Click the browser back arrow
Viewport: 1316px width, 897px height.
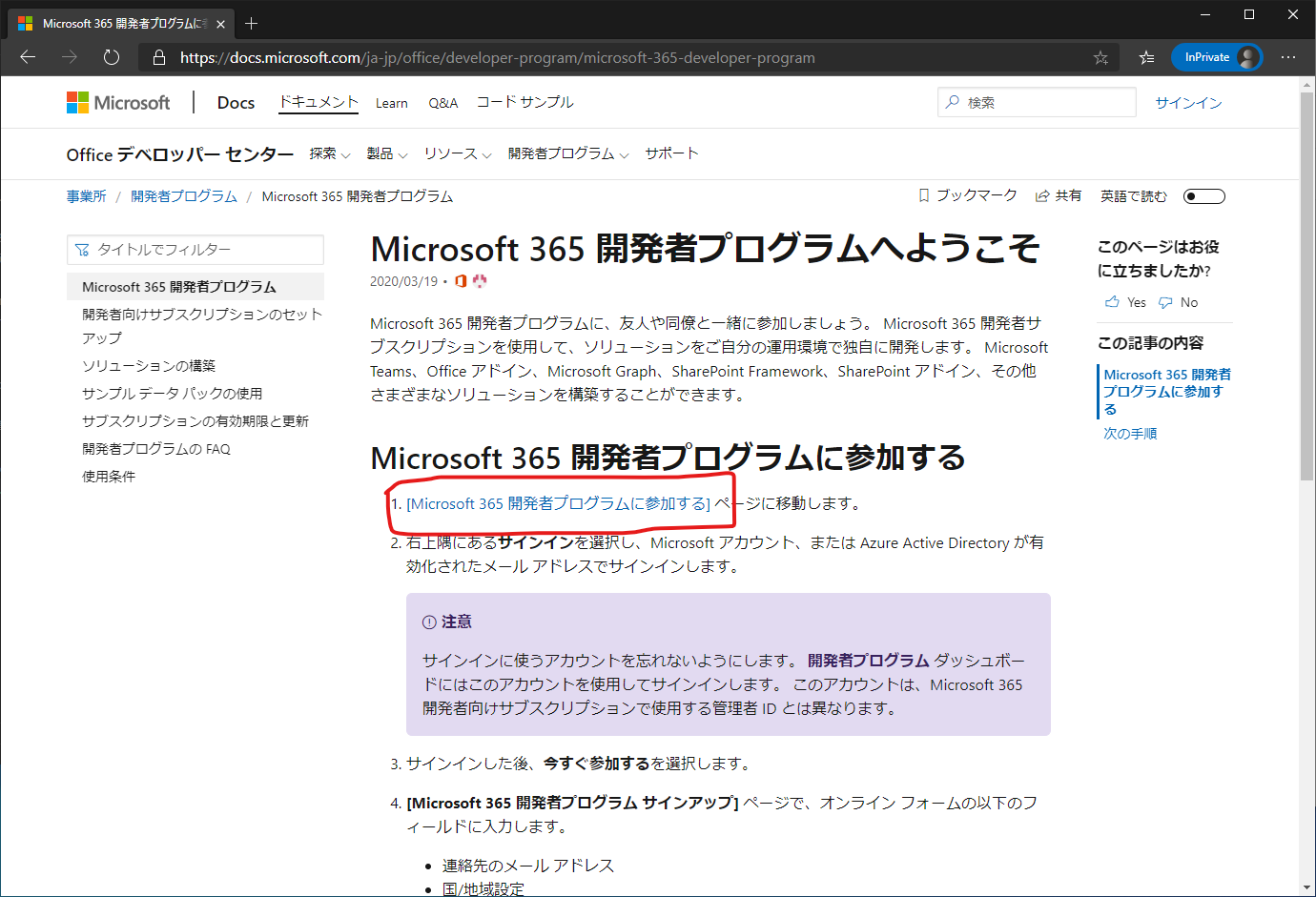tap(28, 57)
